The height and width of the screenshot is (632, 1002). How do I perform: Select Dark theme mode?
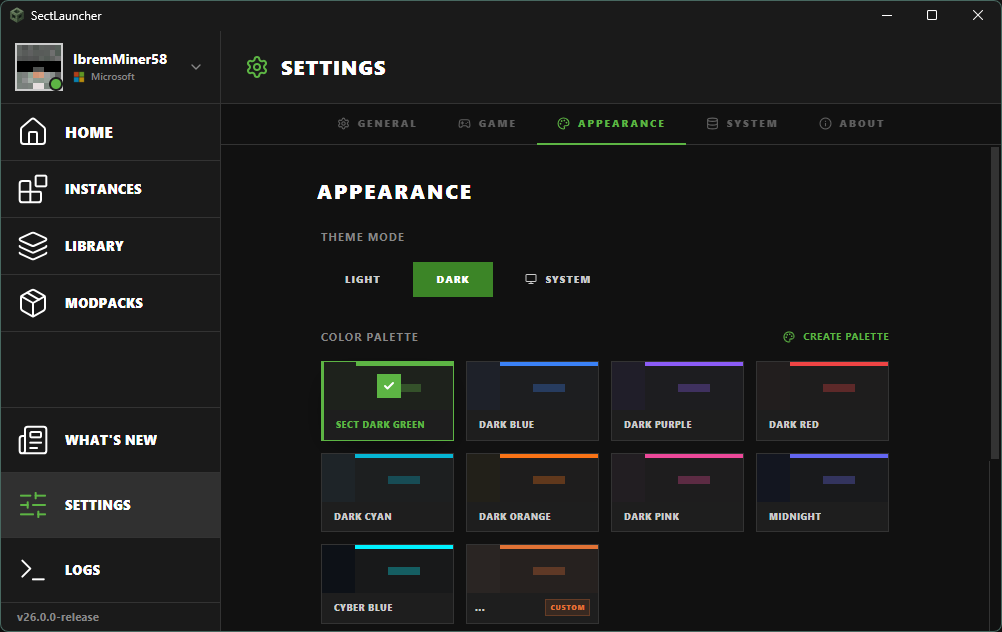tap(452, 280)
